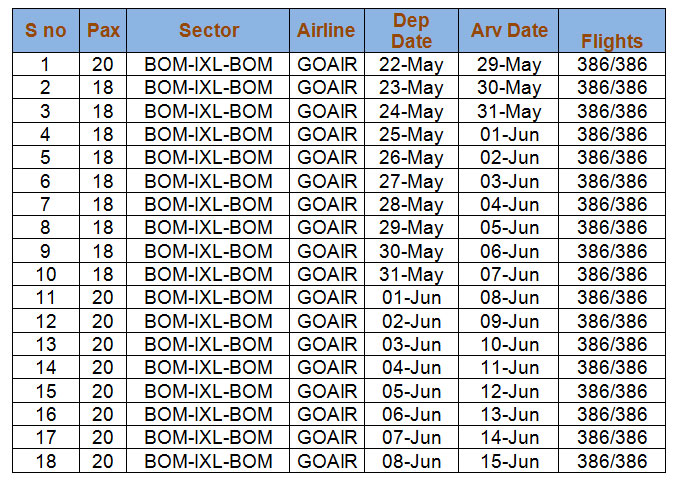
Task: Select the 'S no' column header
Action: 45,30
